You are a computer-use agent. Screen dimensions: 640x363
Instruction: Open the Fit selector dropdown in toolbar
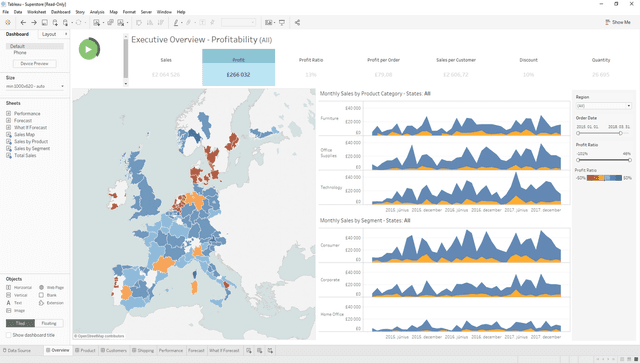(x=238, y=22)
